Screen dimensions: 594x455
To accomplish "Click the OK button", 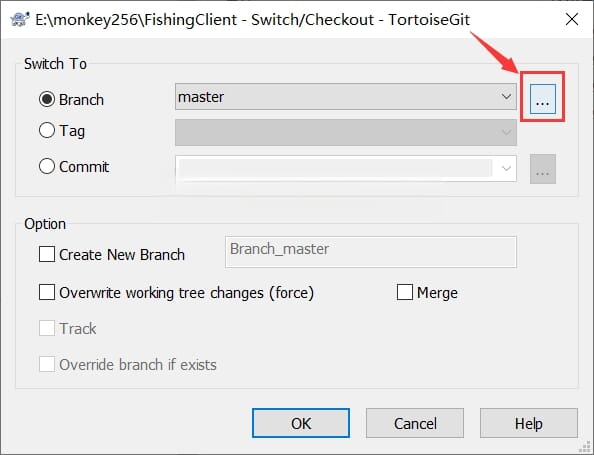I will (301, 423).
